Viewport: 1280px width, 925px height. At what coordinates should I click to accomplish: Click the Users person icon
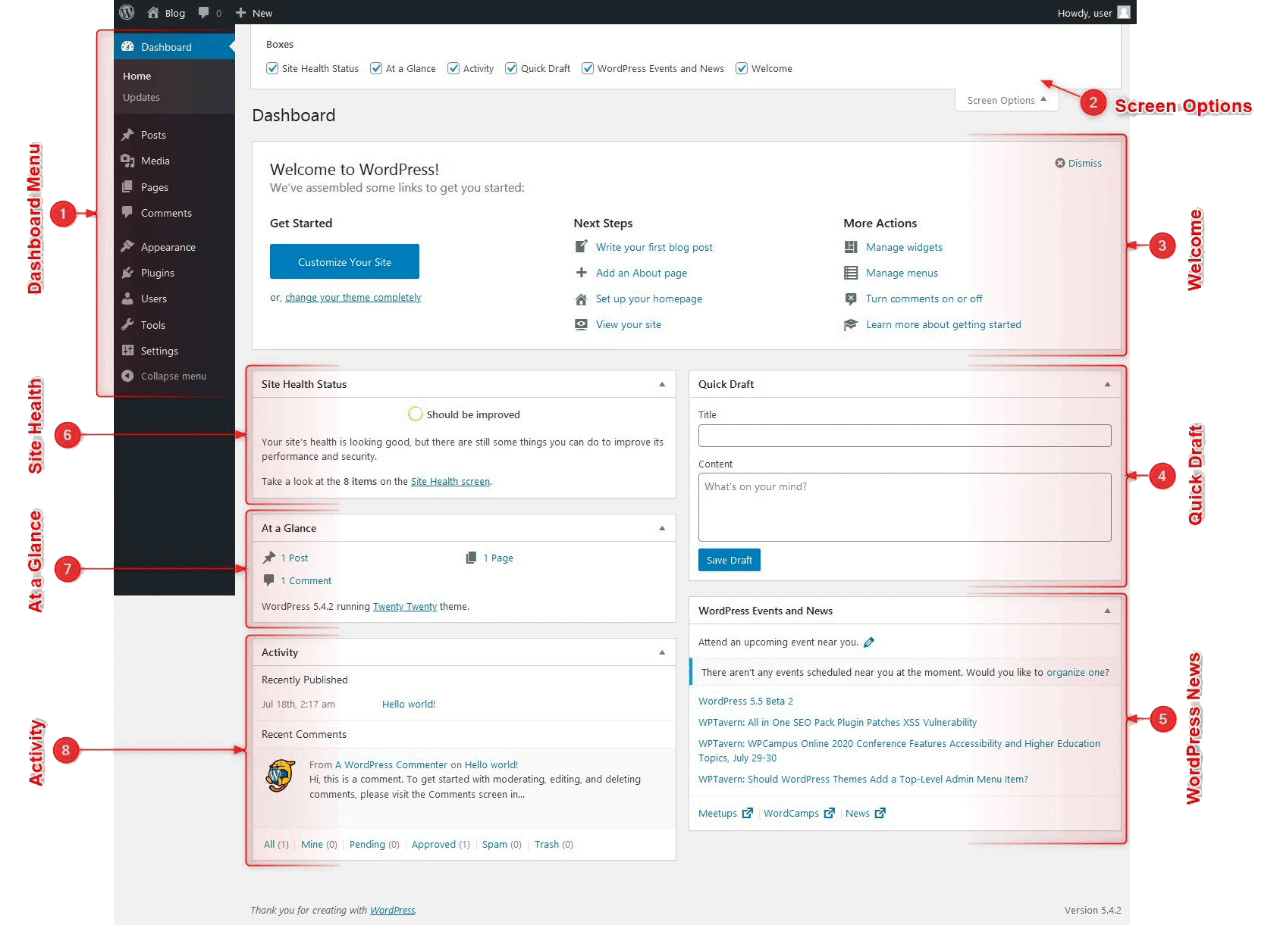click(127, 299)
